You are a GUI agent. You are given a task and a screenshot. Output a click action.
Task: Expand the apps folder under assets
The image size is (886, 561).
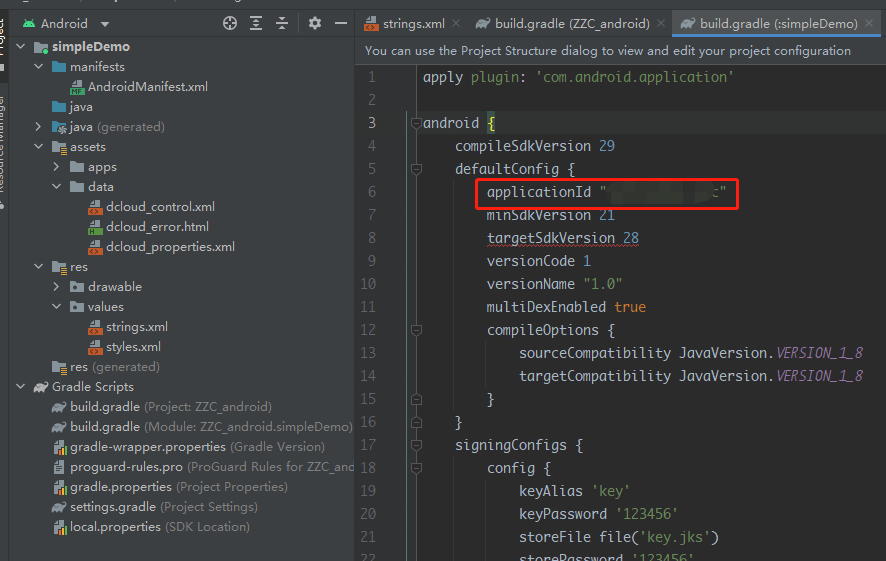click(x=56, y=167)
